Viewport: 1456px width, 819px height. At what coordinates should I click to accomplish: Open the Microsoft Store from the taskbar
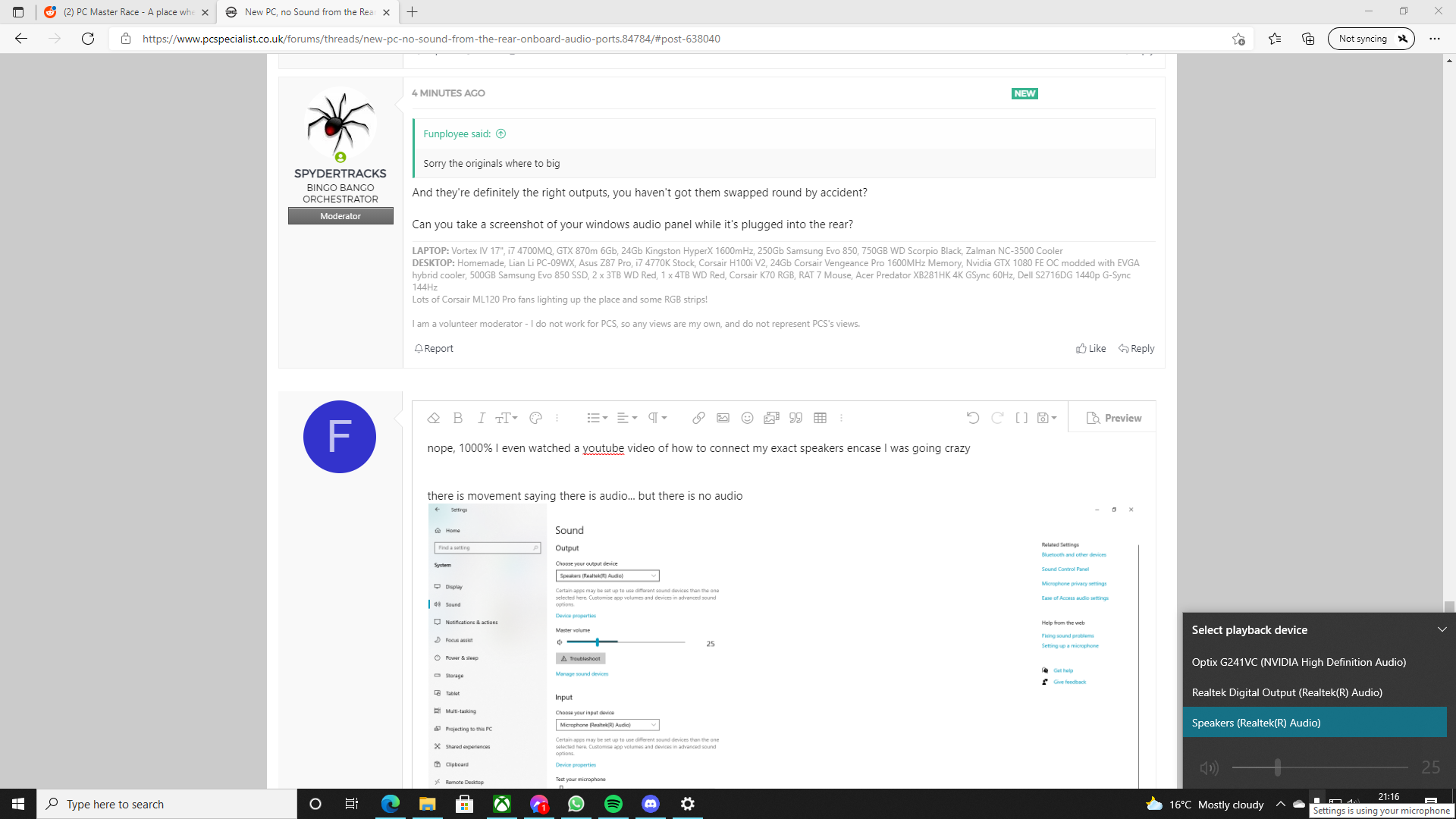[465, 804]
